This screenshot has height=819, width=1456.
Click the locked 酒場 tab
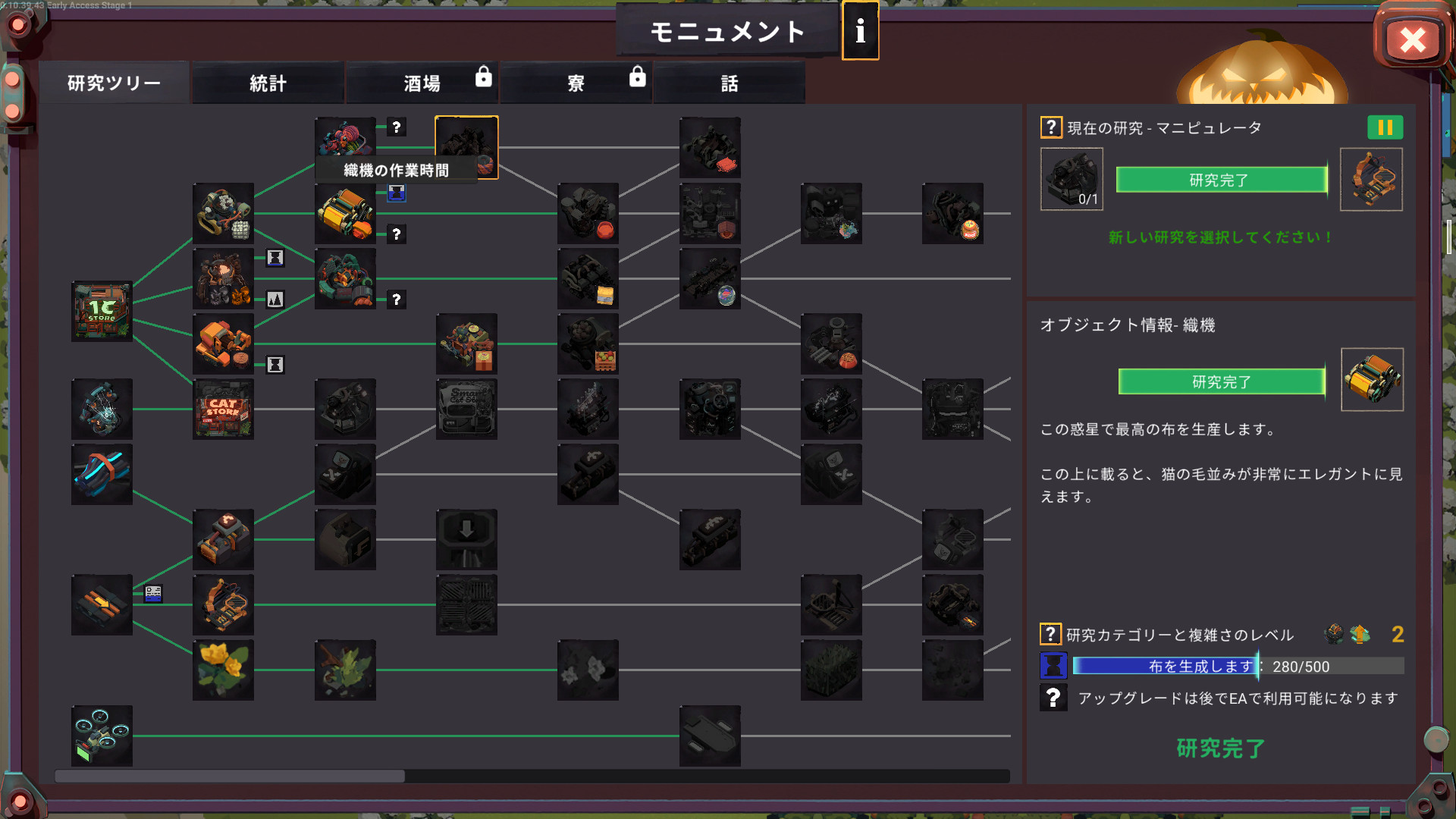[422, 83]
